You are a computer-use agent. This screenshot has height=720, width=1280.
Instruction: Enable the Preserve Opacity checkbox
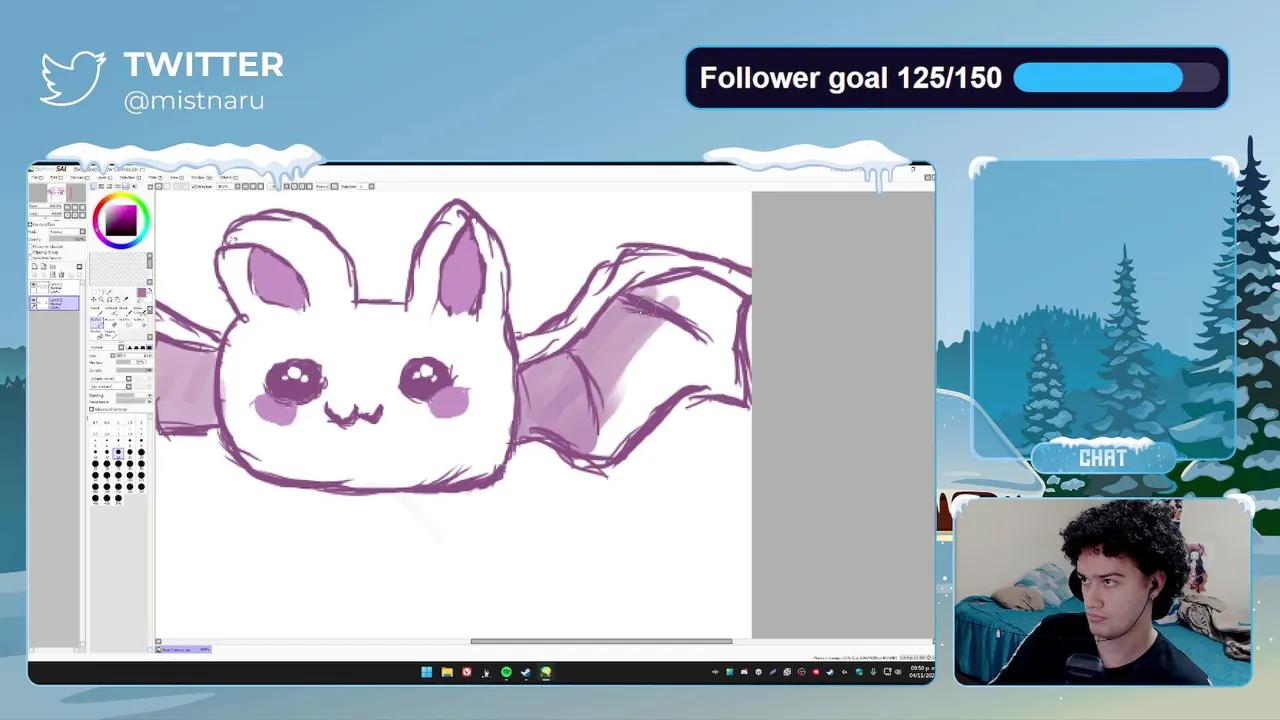point(31,246)
